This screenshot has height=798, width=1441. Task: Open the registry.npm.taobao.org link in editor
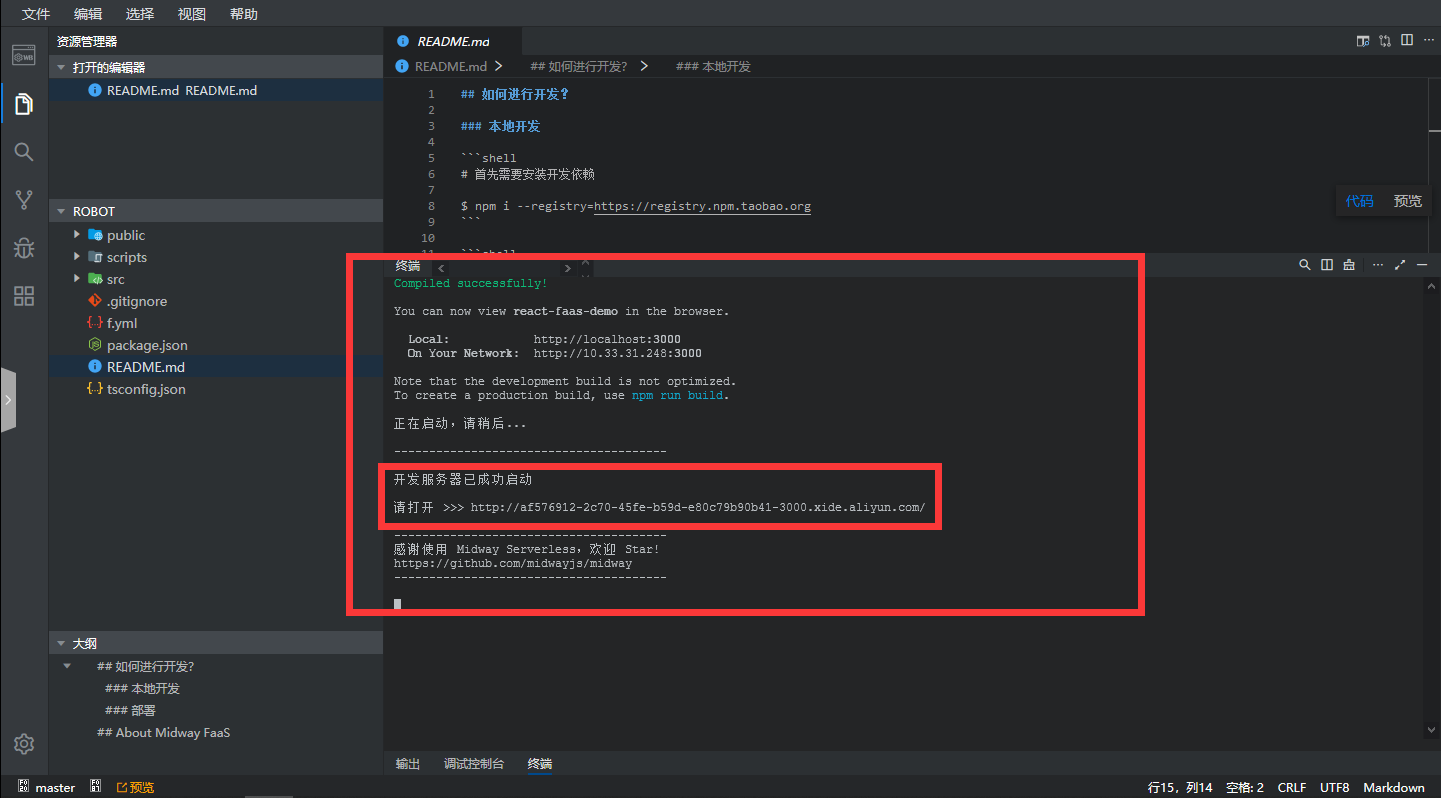click(x=703, y=206)
